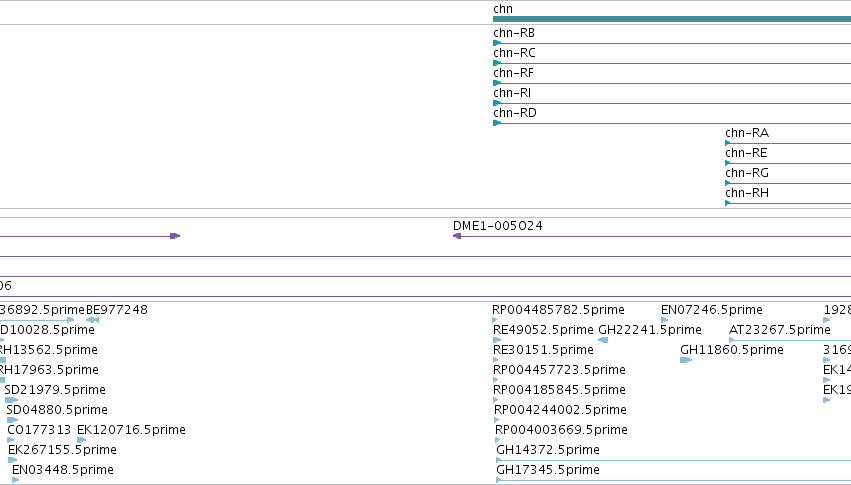The height and width of the screenshot is (485, 851).
Task: Click the EK120716.5prime arrow glyph
Action: pos(81,440)
